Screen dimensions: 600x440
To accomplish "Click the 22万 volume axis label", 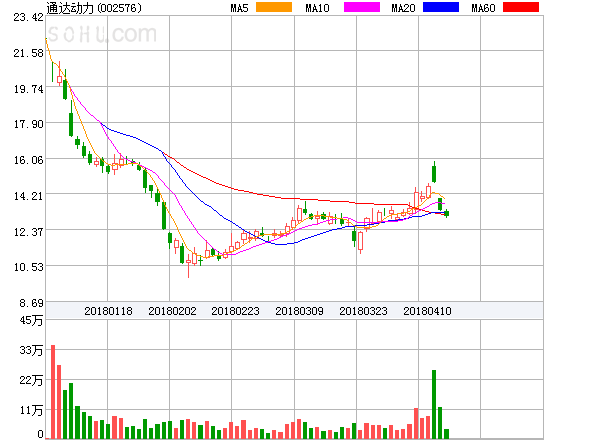I will (x=31, y=380).
